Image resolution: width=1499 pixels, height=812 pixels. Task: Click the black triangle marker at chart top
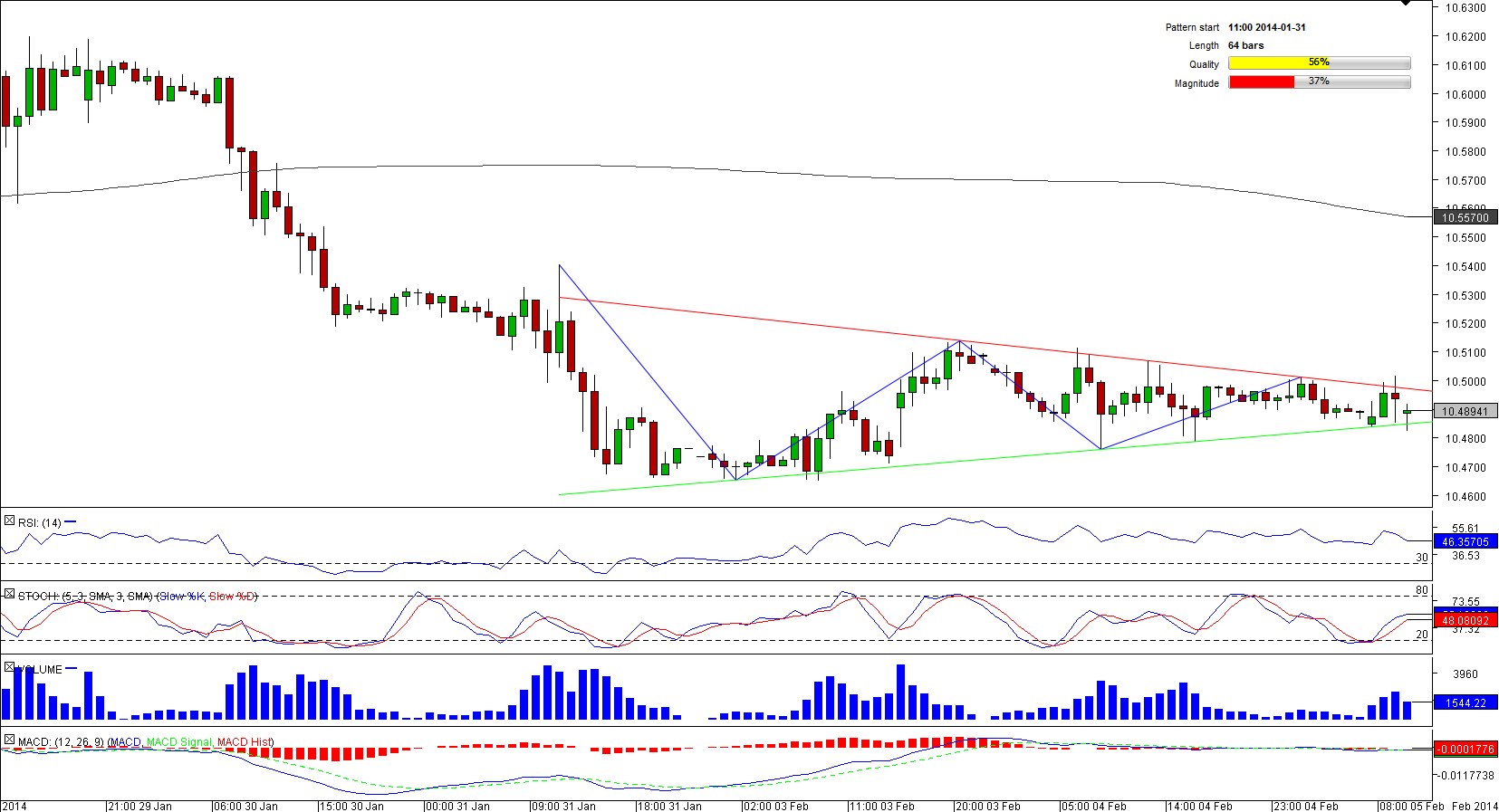[x=1405, y=4]
